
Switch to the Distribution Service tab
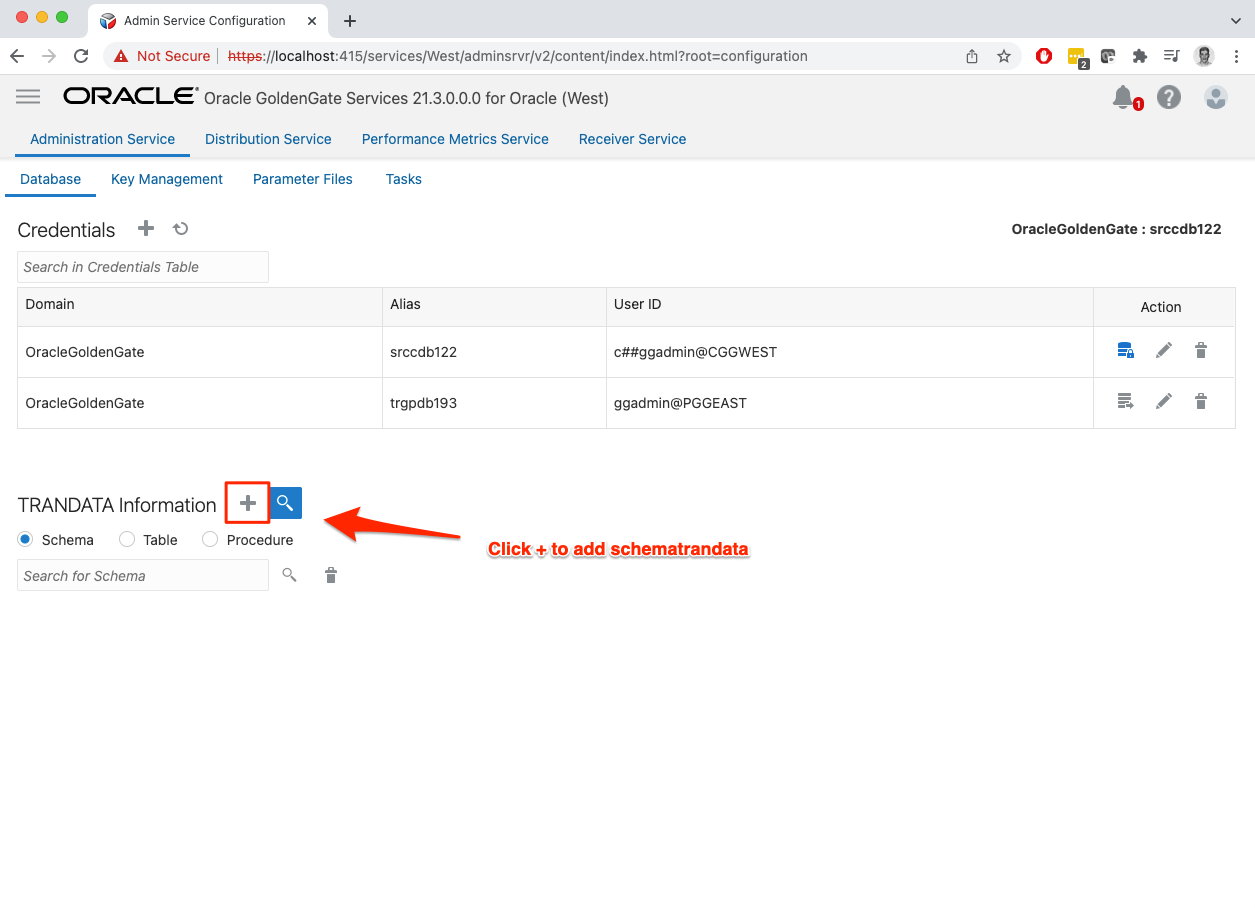point(268,139)
